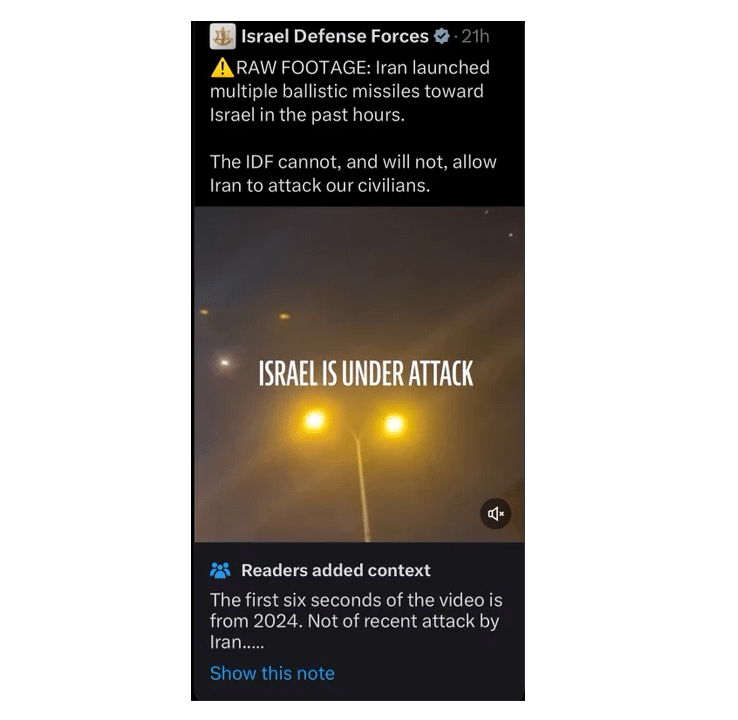The width and height of the screenshot is (738, 720).
Task: Open the post via the 21h timestamp
Action: pos(475,36)
